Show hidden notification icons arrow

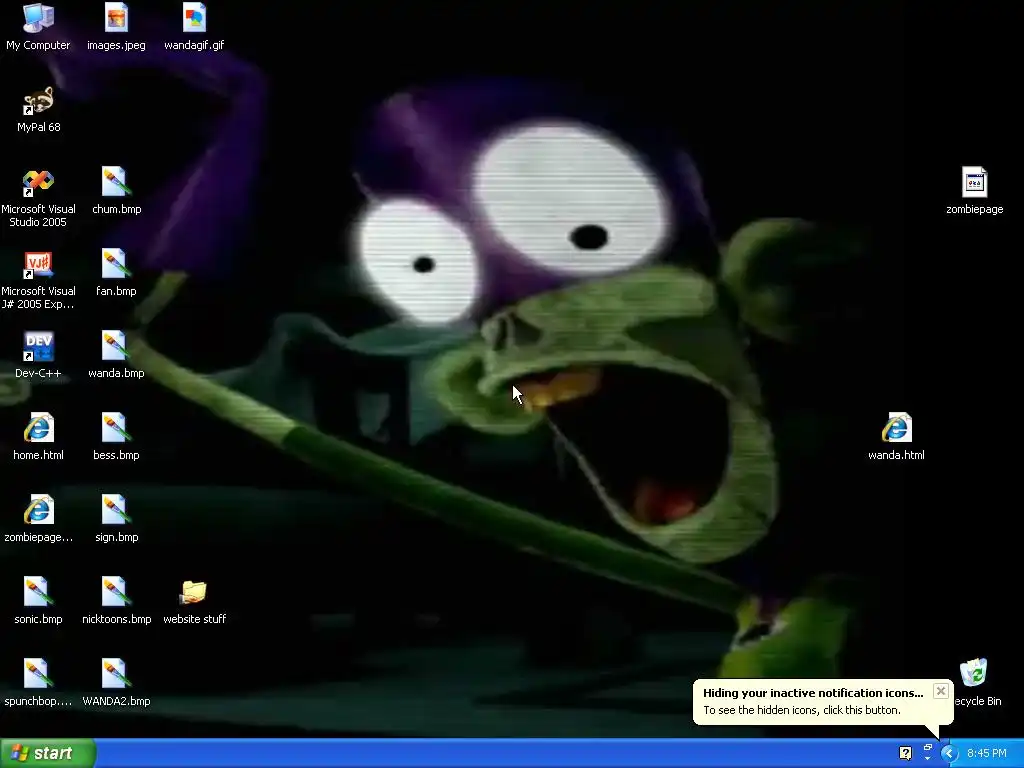[949, 754]
